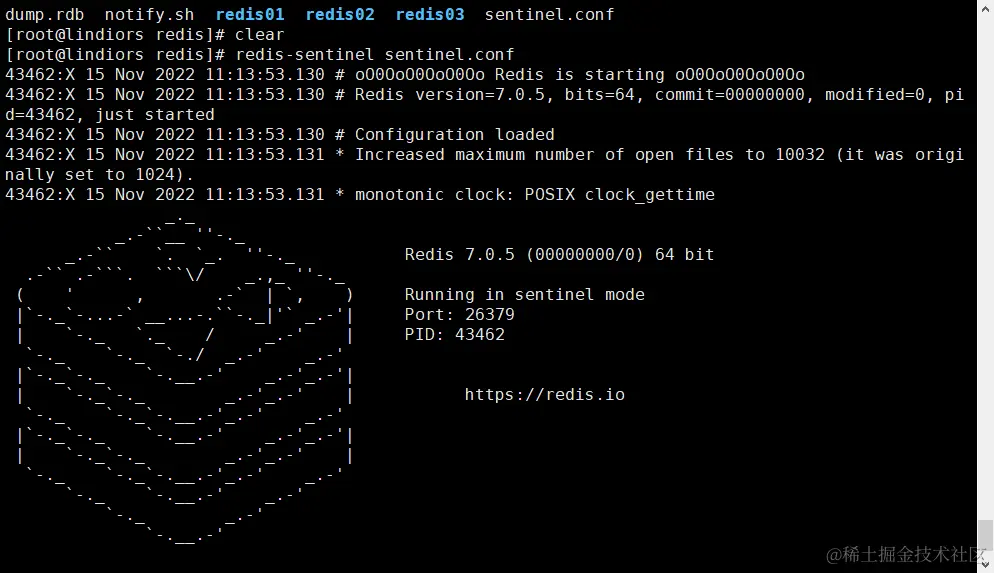Click the https://redis.io link
Image resolution: width=994 pixels, height=573 pixels.
[544, 395]
